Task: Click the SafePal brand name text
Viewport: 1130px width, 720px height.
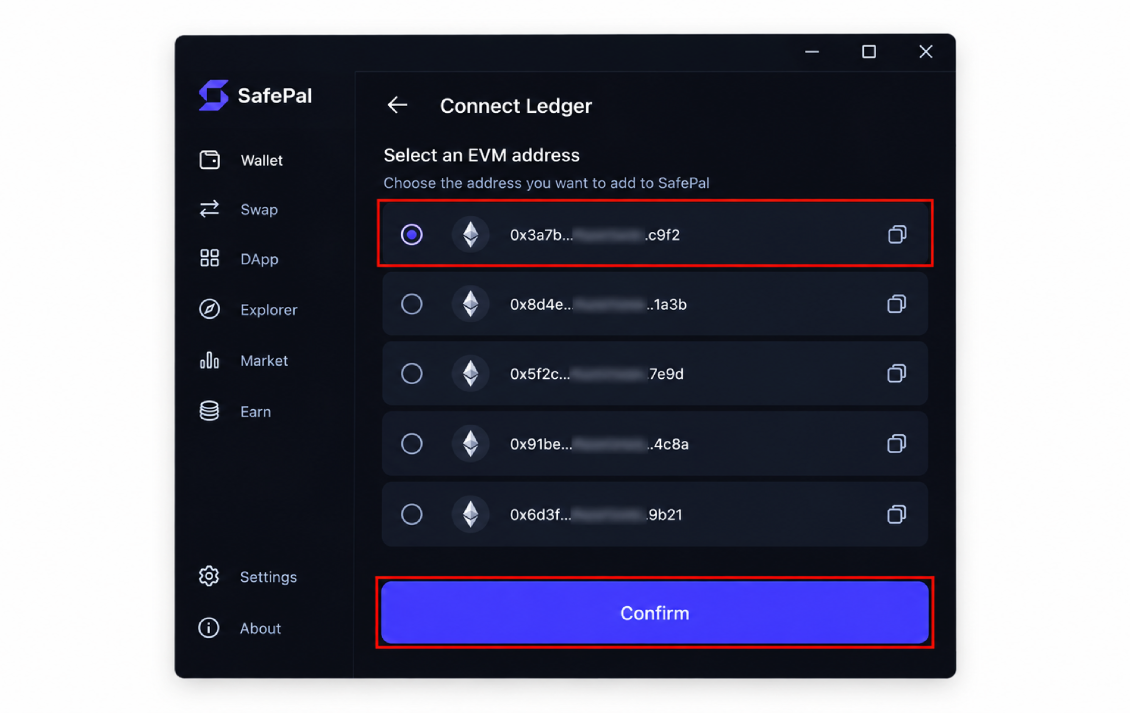Action: [275, 96]
